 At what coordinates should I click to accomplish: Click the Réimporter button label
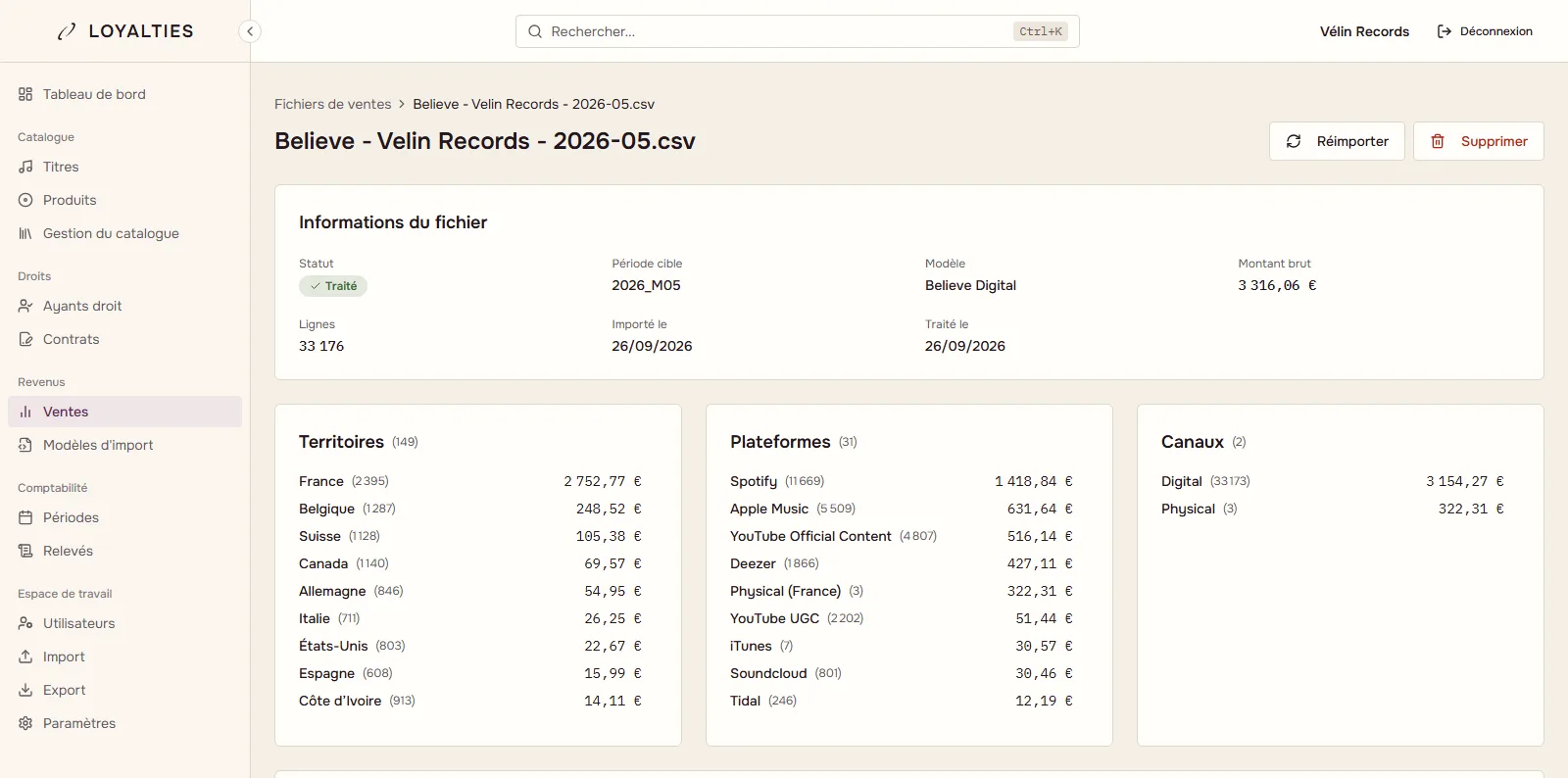point(1352,141)
